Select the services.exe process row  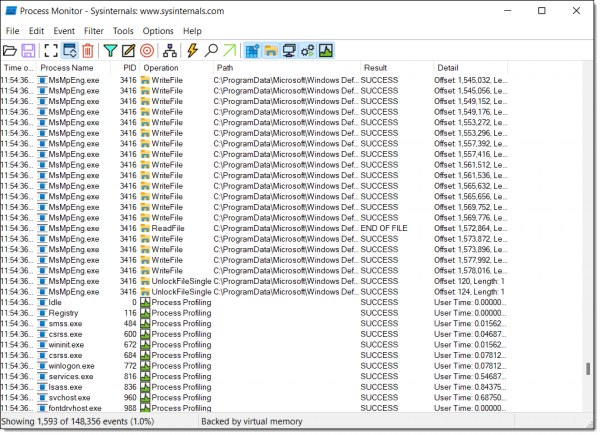tap(254, 376)
